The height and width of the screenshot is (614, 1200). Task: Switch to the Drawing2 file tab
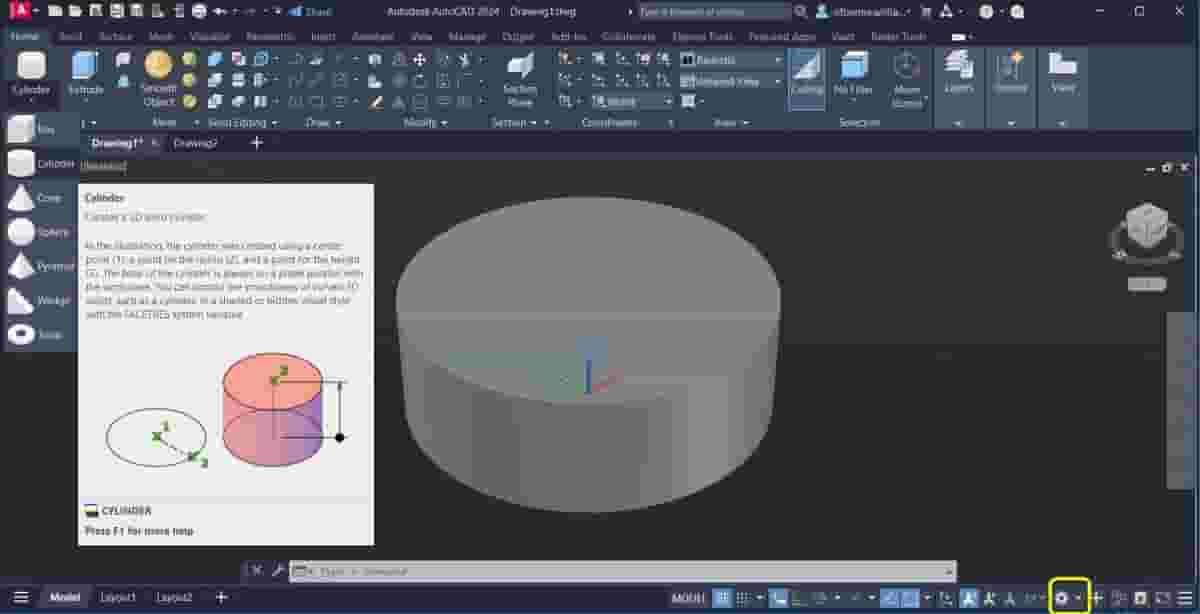196,143
